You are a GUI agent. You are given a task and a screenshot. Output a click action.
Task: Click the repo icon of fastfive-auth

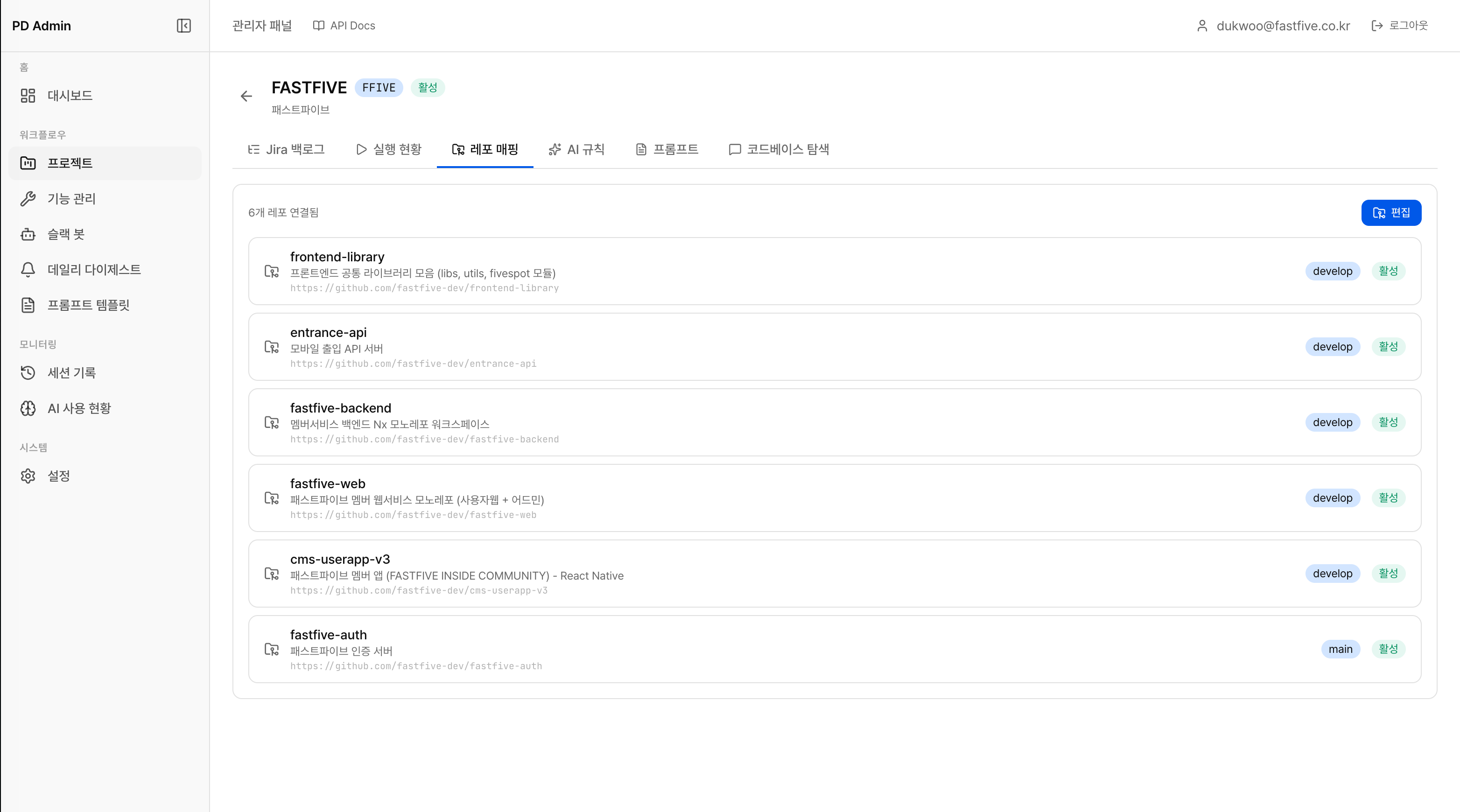pyautogui.click(x=272, y=650)
